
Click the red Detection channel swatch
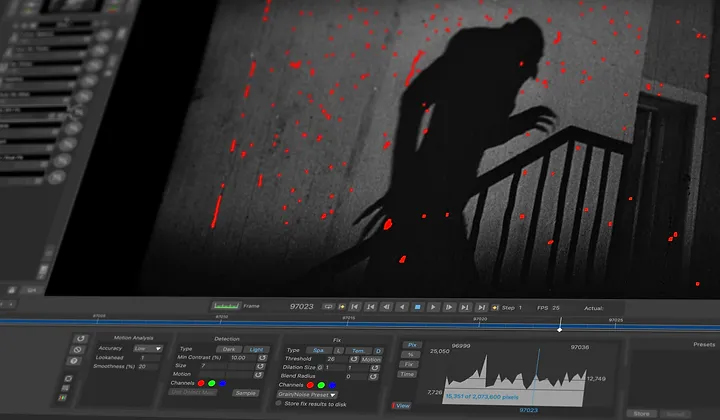coord(201,383)
